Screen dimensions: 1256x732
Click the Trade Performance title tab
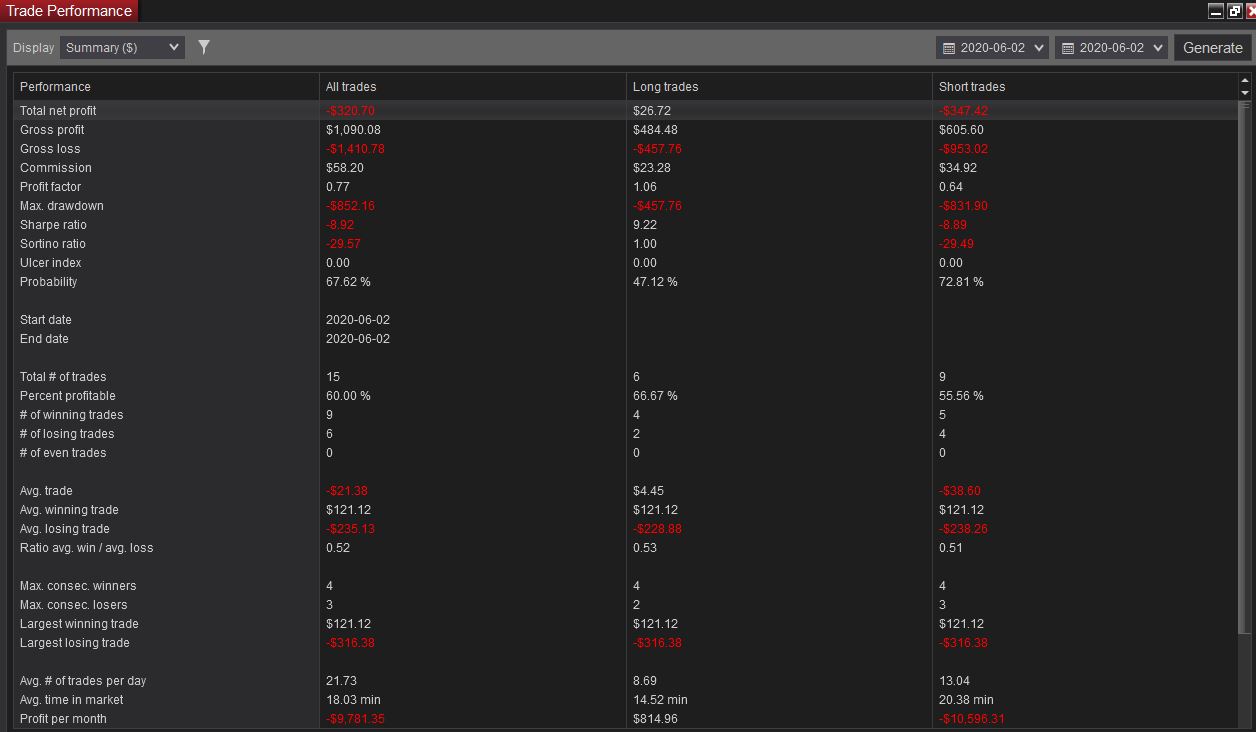pyautogui.click(x=69, y=11)
